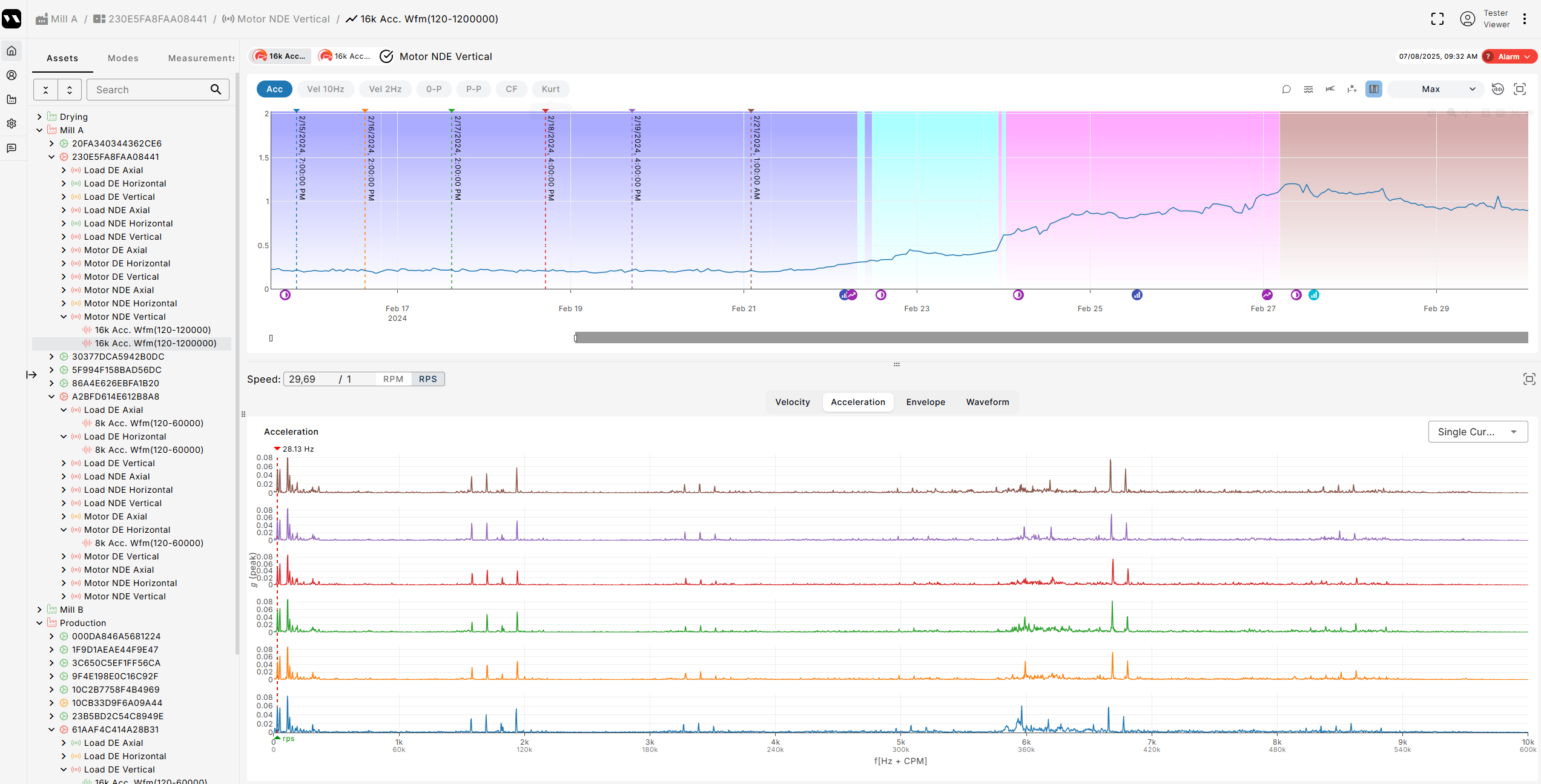Select the Kurt metric pill
The width and height of the screenshot is (1541, 784).
(x=550, y=89)
